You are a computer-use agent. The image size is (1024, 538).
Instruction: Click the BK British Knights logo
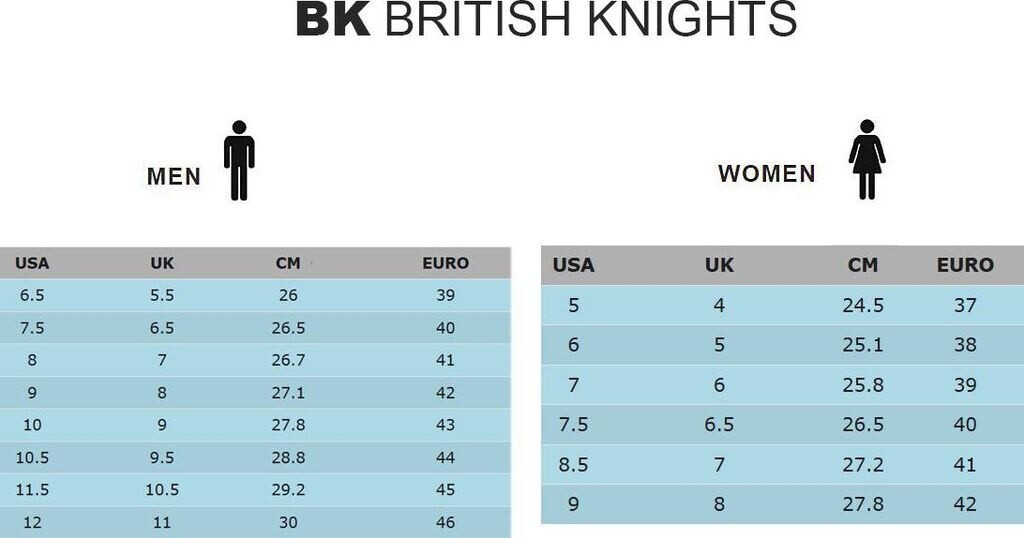click(x=546, y=20)
